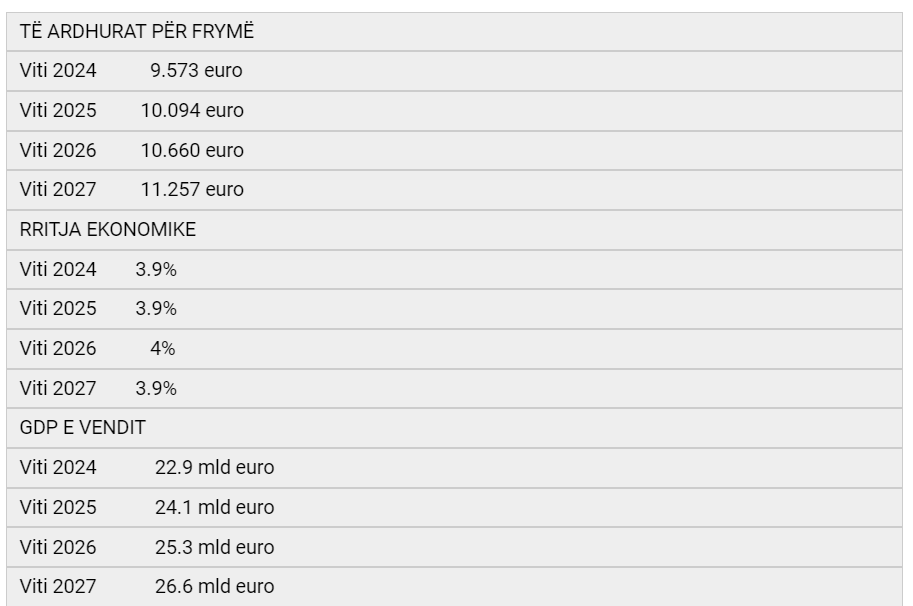
Task: Click the 24.1 mld euro GDP value
Action: click(x=214, y=508)
